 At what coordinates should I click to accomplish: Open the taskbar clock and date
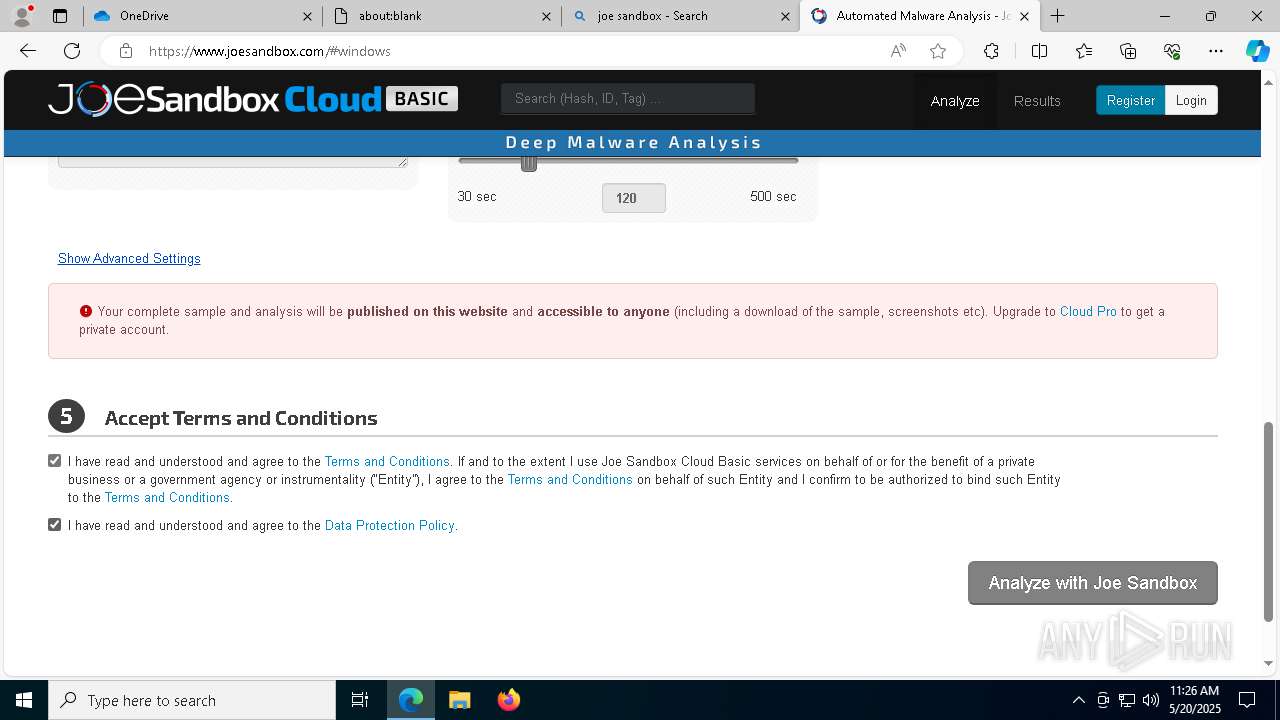click(1195, 700)
